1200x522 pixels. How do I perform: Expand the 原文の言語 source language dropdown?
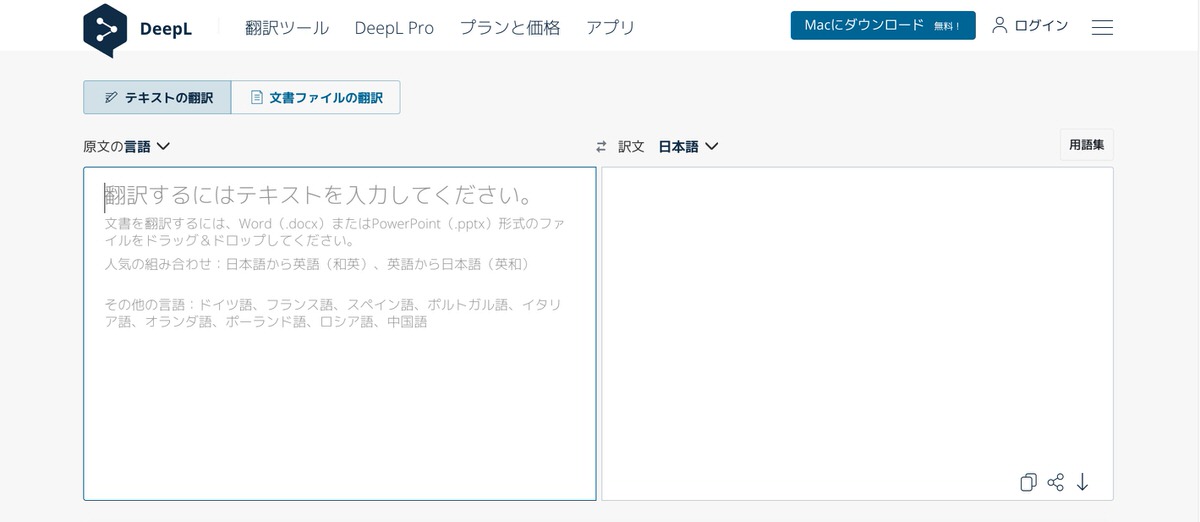coord(127,146)
